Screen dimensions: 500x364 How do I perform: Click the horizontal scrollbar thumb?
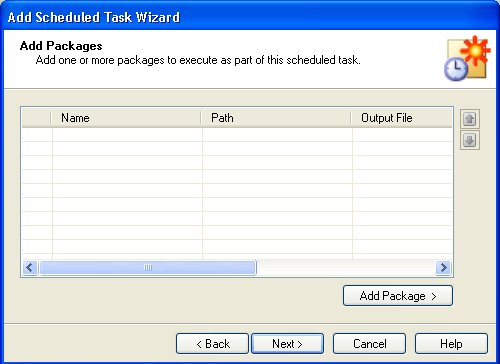click(x=148, y=267)
